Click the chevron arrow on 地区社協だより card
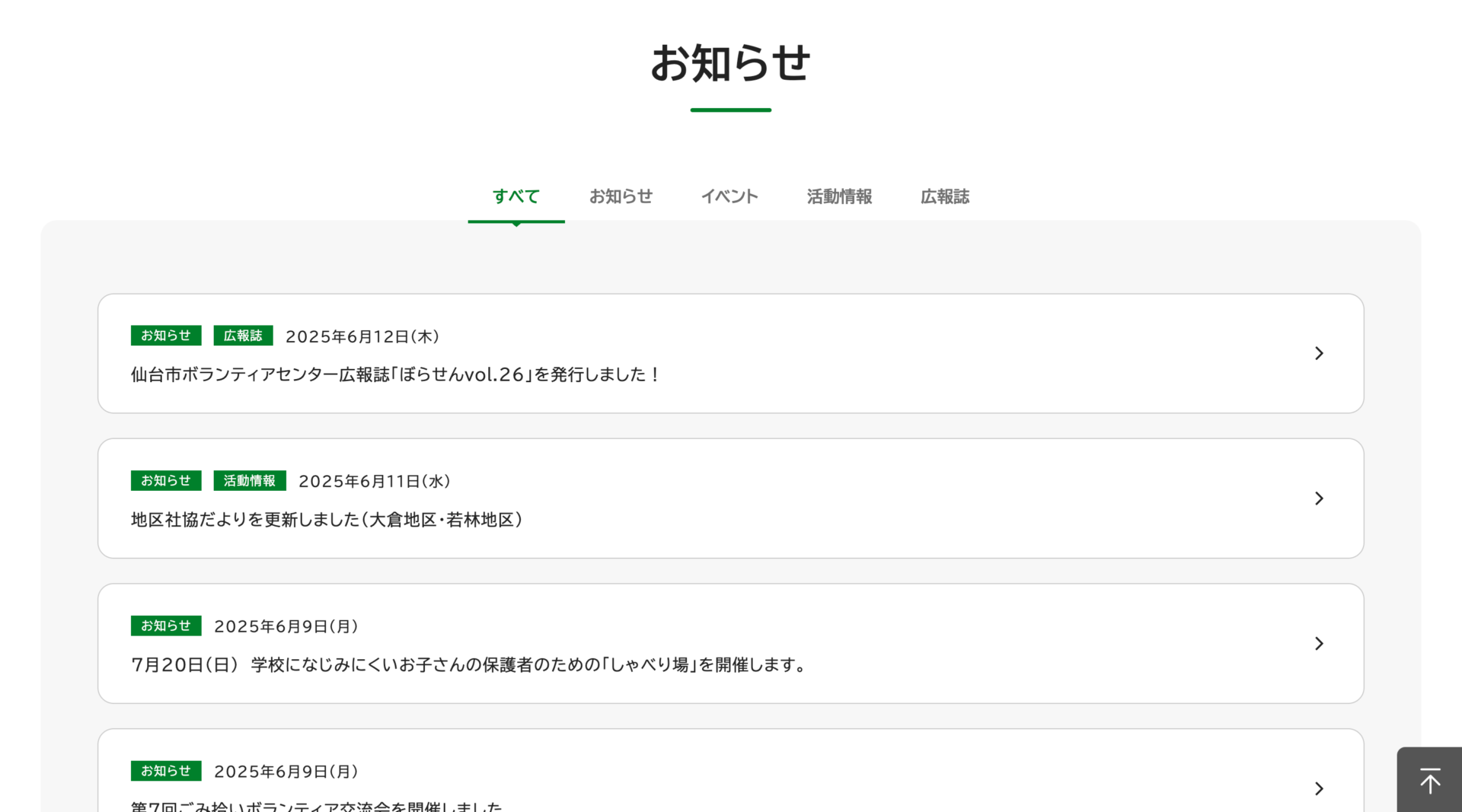Screen dimensions: 1462x812 (x=1319, y=498)
